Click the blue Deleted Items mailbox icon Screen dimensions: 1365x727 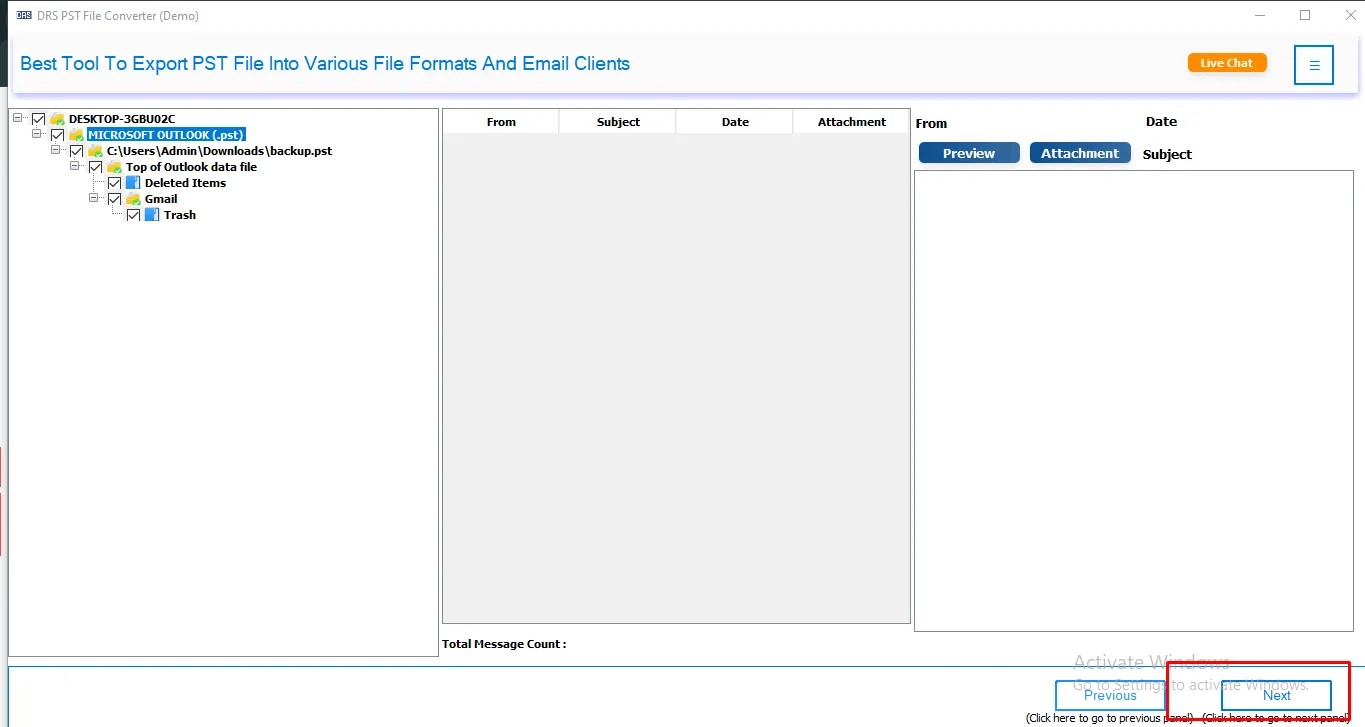133,183
